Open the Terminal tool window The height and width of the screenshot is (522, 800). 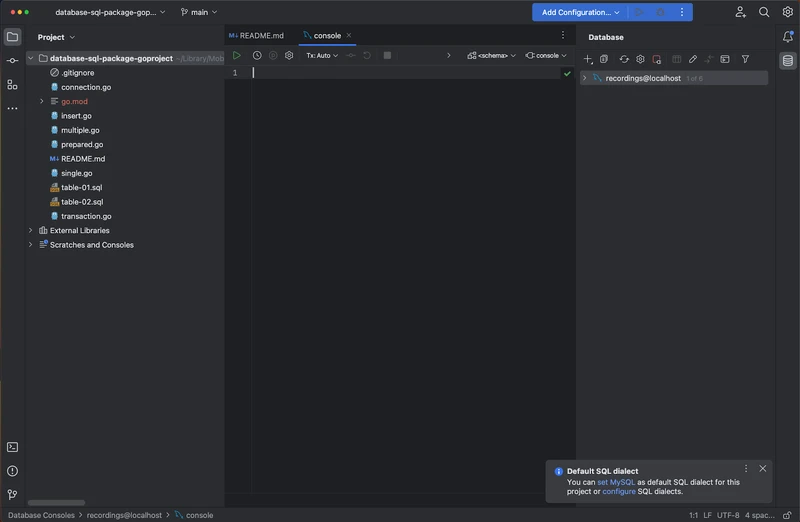(x=12, y=447)
